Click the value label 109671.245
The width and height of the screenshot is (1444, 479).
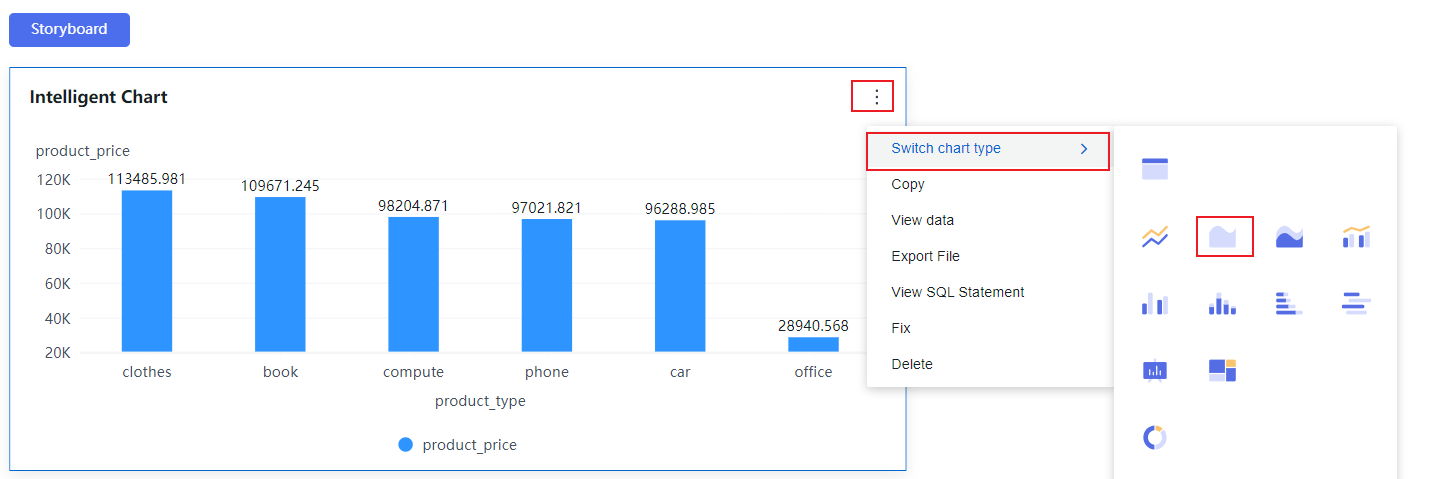pyautogui.click(x=280, y=186)
